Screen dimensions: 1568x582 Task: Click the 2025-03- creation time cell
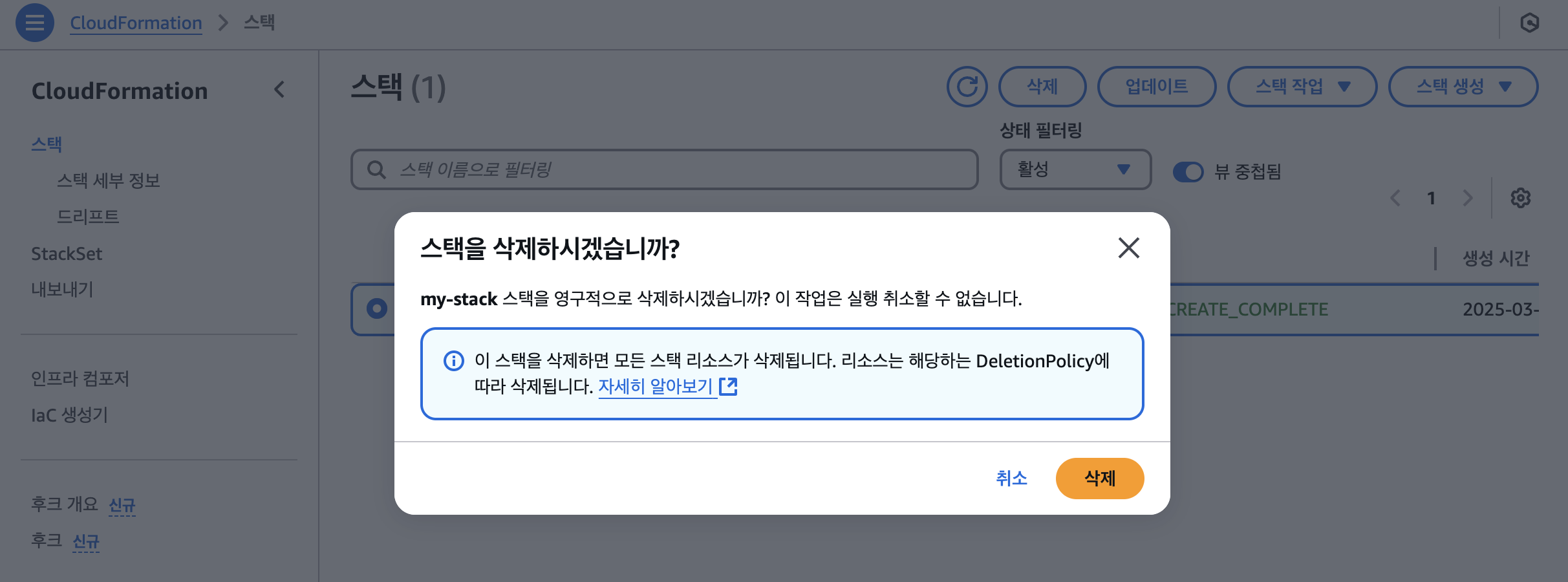(1501, 310)
